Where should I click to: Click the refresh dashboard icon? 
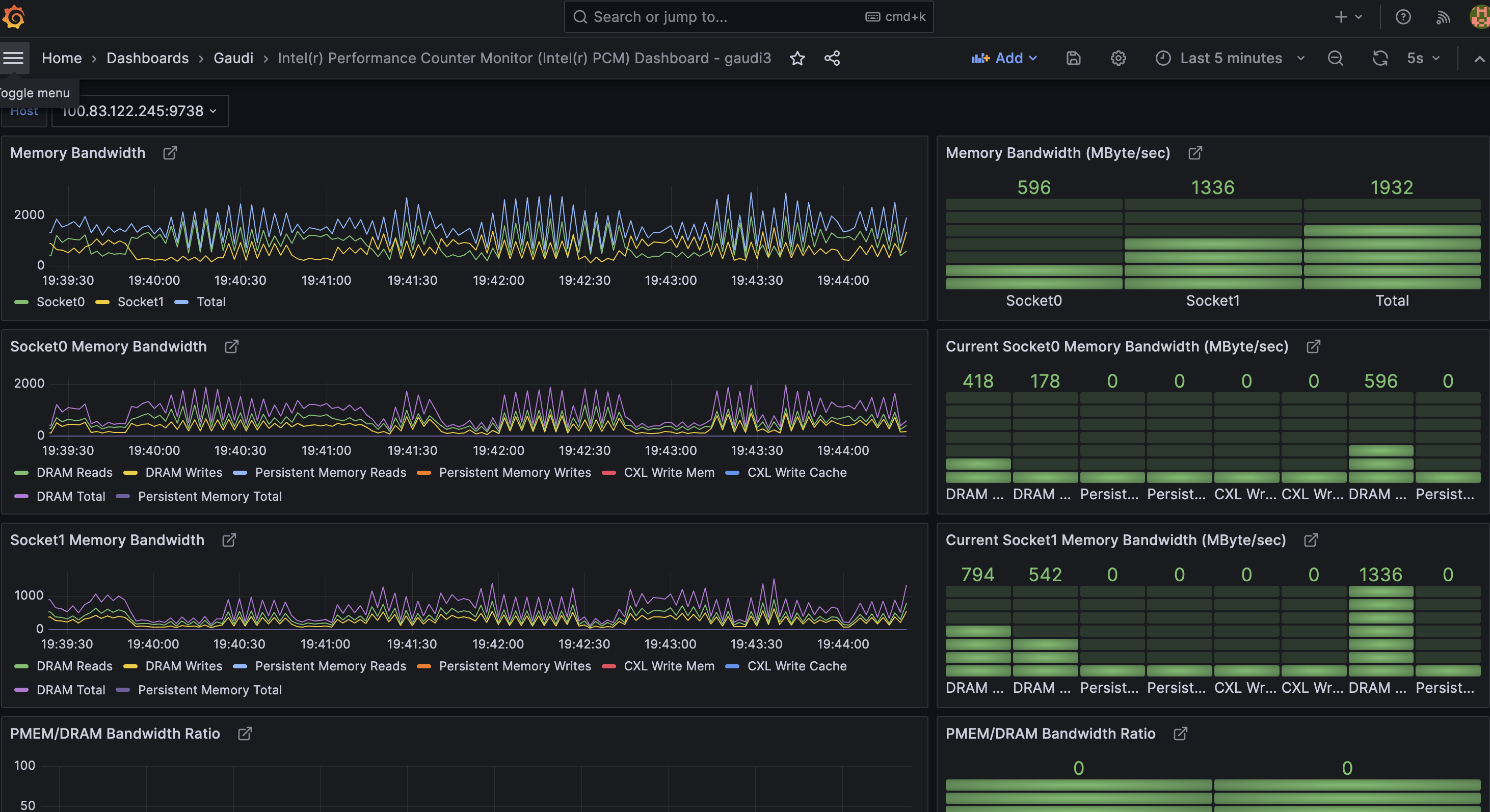1380,58
